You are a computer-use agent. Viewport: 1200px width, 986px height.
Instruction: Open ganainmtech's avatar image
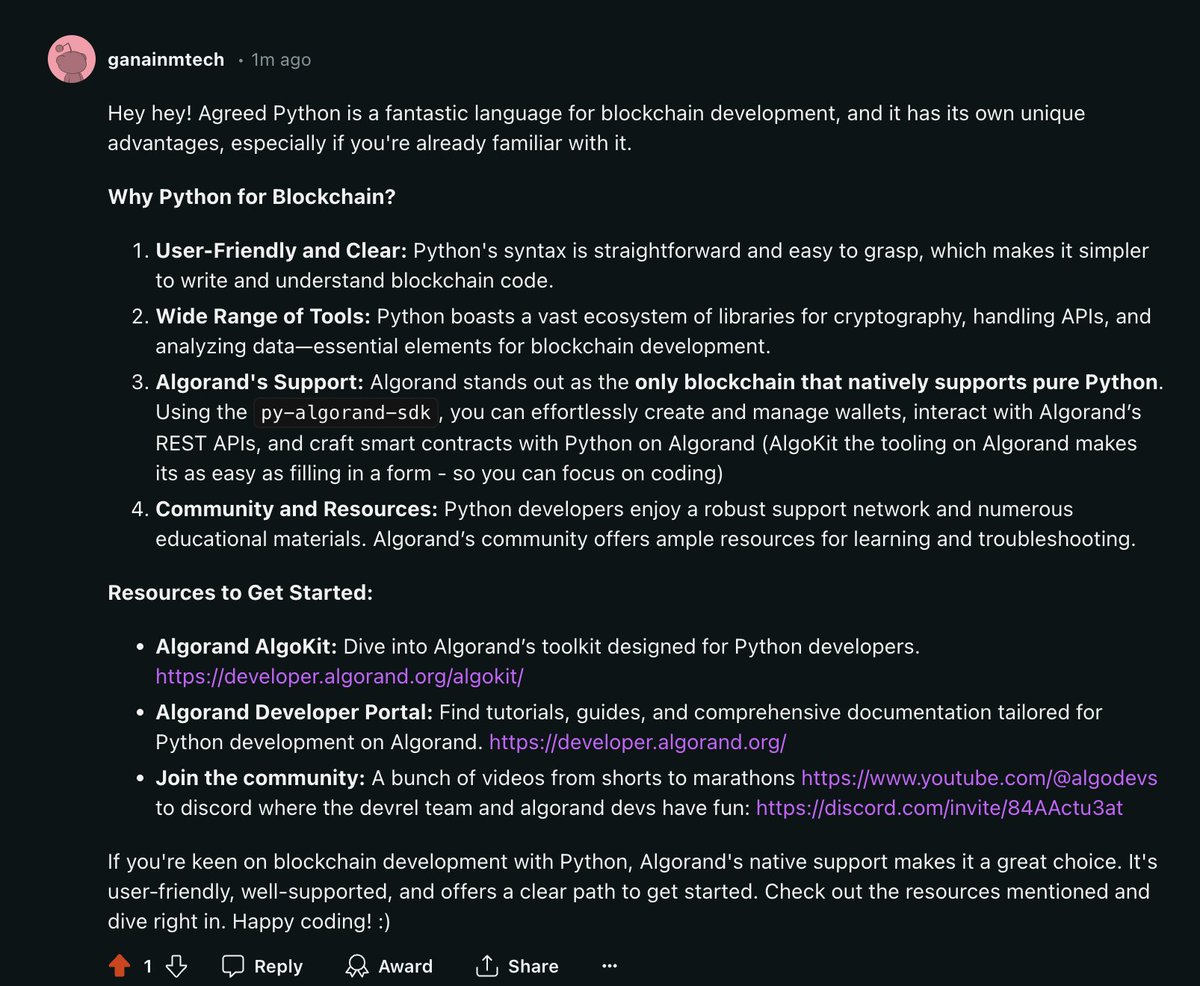[x=72, y=60]
